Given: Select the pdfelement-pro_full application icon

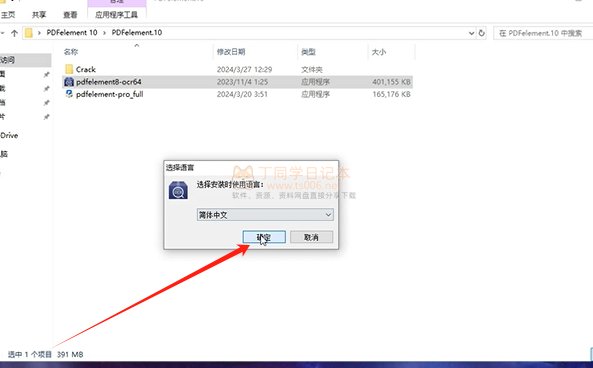Looking at the screenshot, I should pos(69,94).
